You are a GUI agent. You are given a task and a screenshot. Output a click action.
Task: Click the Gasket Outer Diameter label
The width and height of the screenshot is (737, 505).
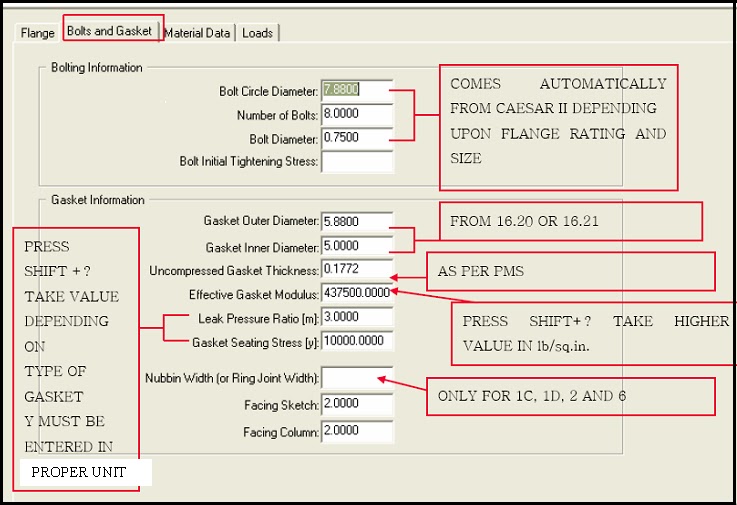pos(261,221)
